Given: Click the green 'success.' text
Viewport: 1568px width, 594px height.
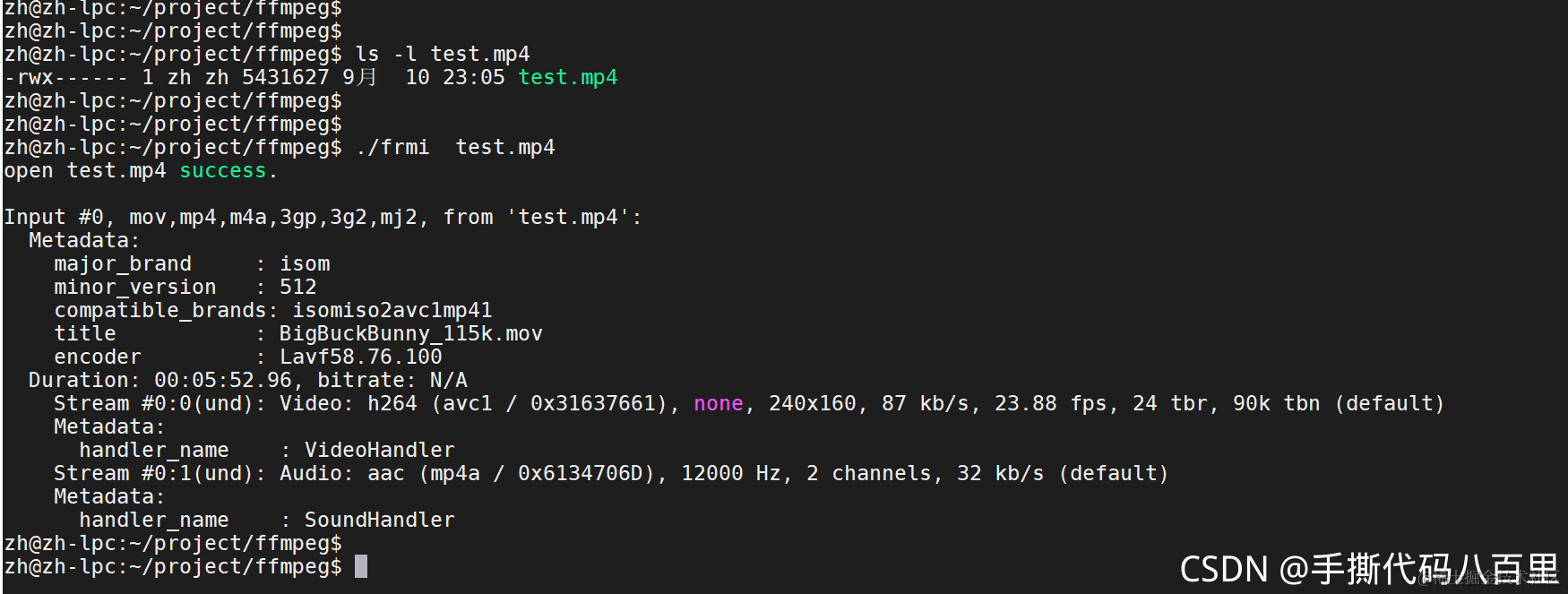Looking at the screenshot, I should [228, 170].
